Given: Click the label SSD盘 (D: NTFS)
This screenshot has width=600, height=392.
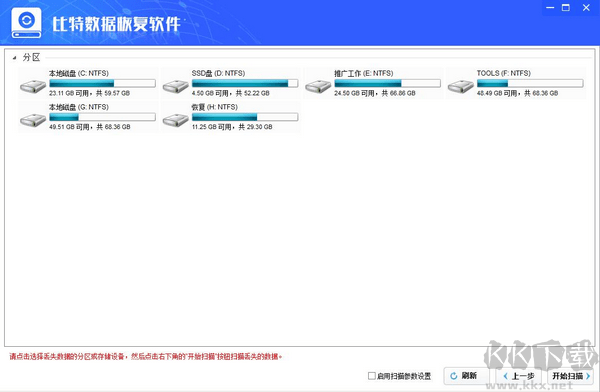Looking at the screenshot, I should [x=218, y=73].
